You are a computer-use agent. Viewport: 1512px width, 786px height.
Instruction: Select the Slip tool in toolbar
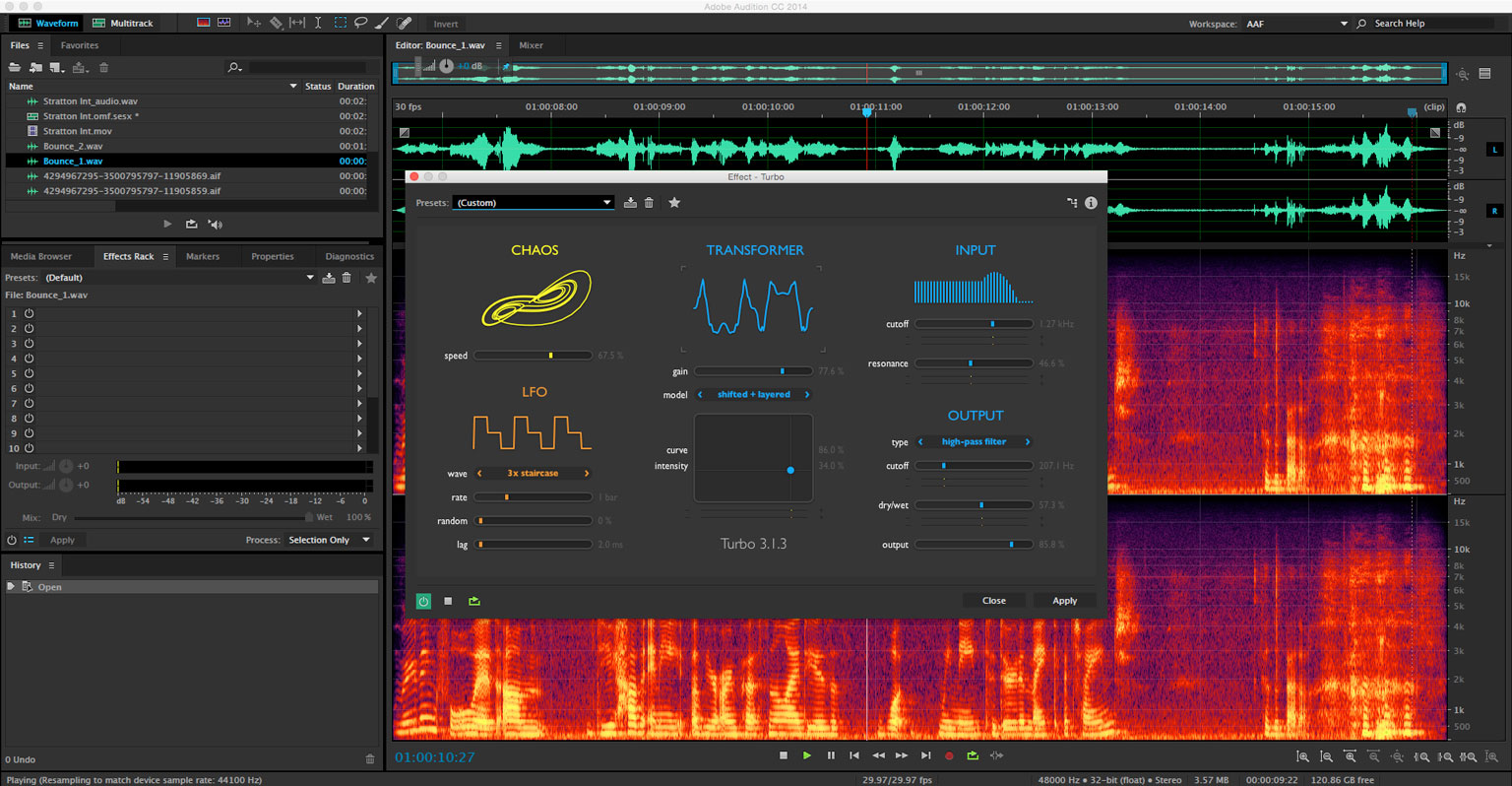click(x=297, y=23)
